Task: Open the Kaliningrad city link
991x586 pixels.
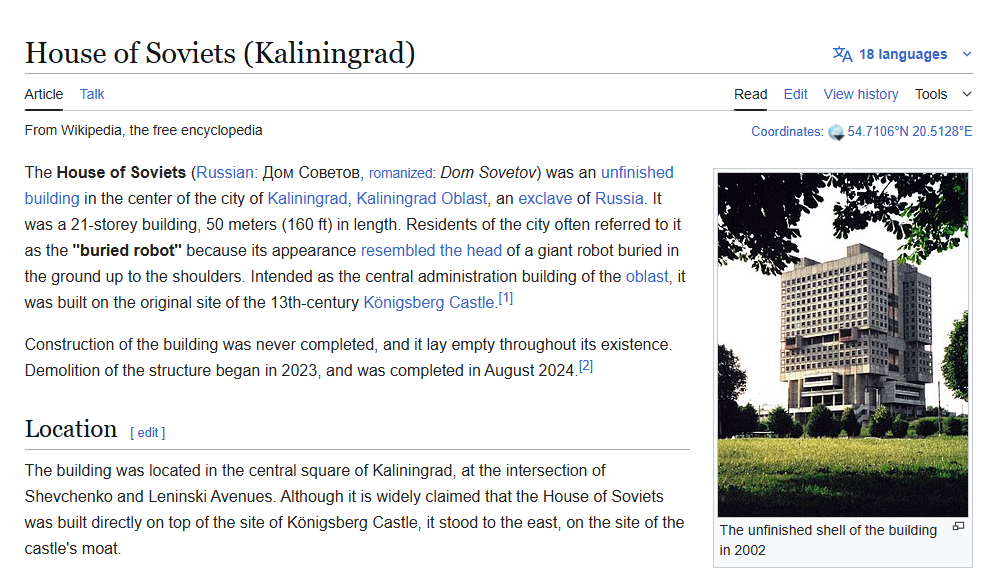Action: click(307, 198)
